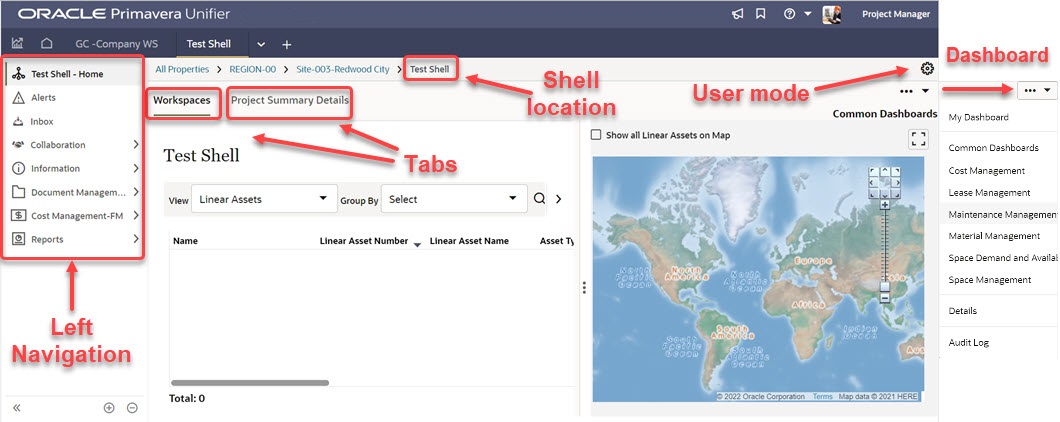Collapse left navigation with double chevron

pyautogui.click(x=17, y=408)
